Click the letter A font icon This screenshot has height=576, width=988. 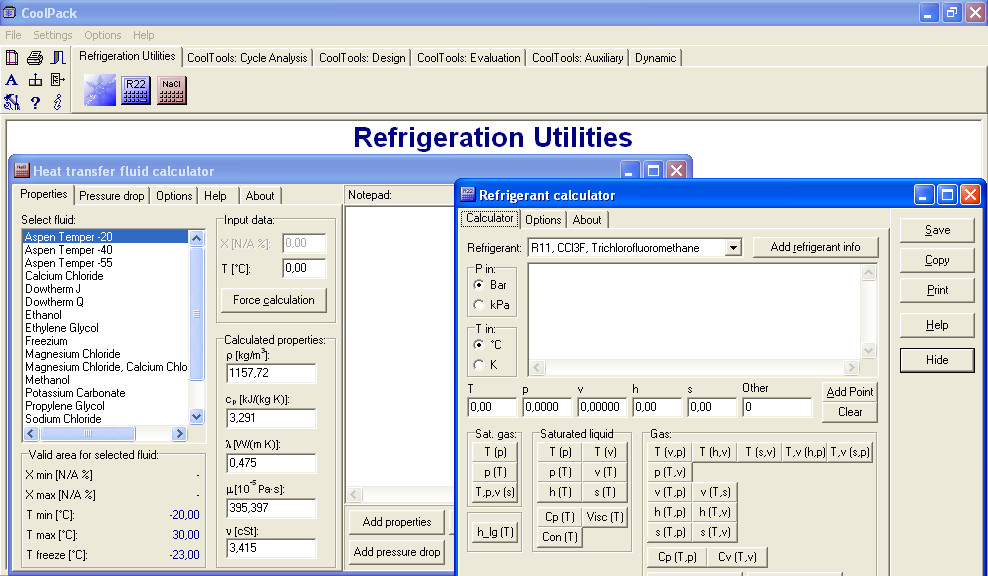(x=12, y=80)
